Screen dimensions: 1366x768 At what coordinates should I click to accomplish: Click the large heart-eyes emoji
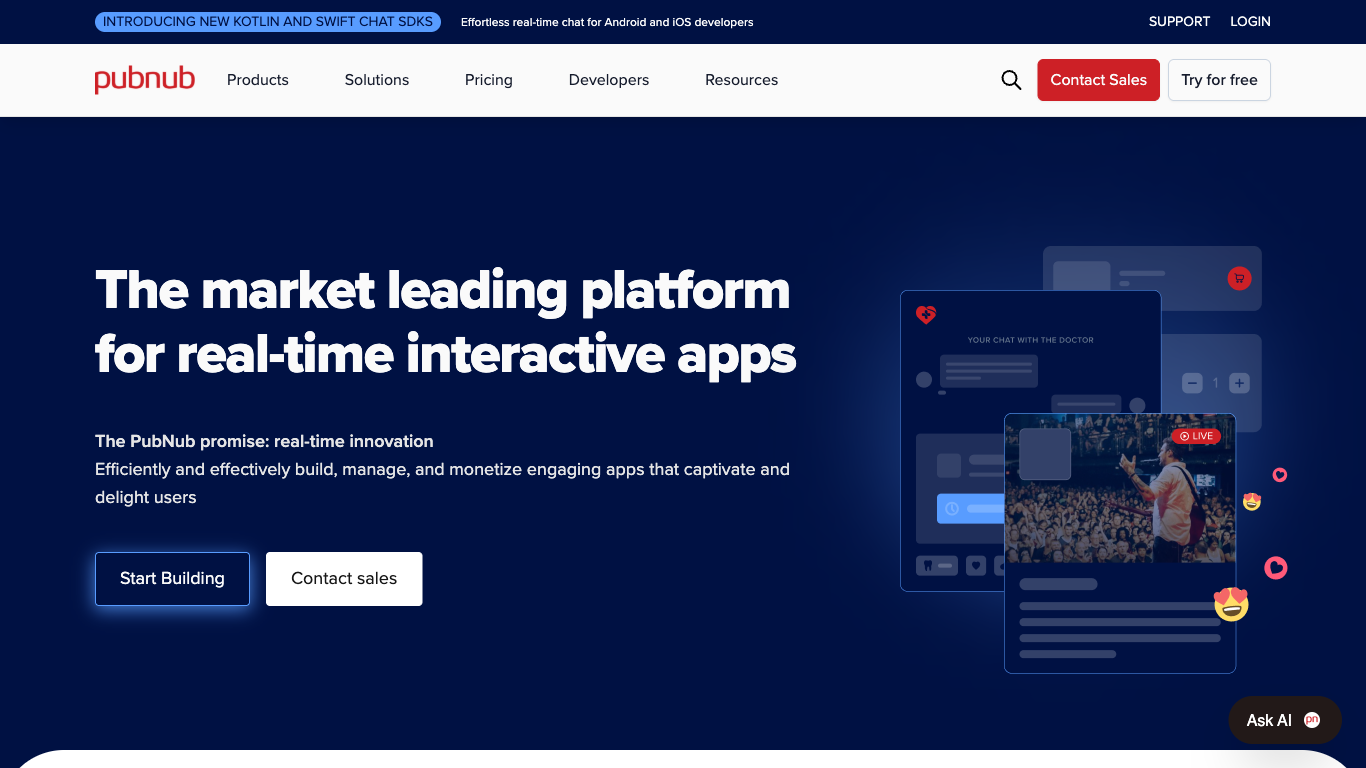(1231, 604)
